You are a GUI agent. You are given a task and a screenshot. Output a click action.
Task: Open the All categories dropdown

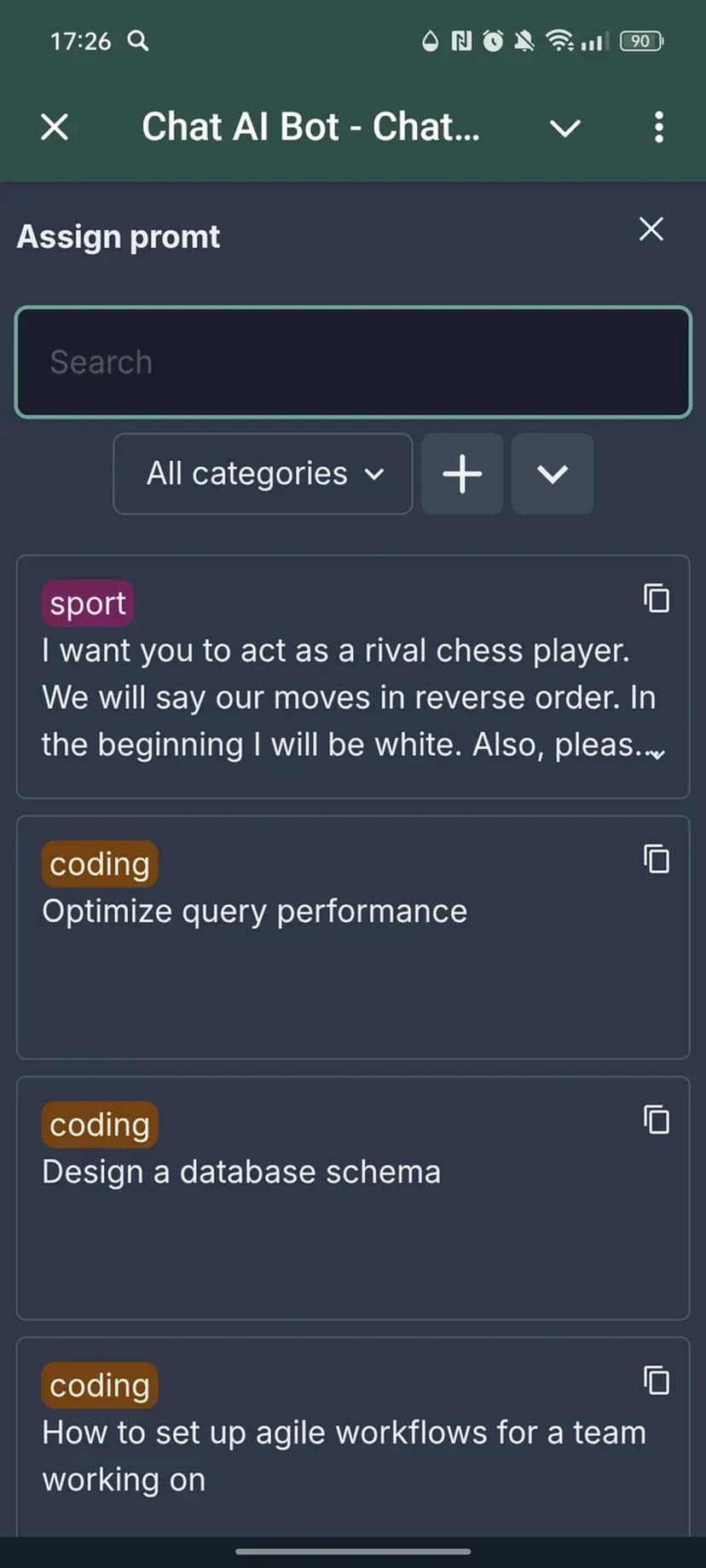[263, 474]
